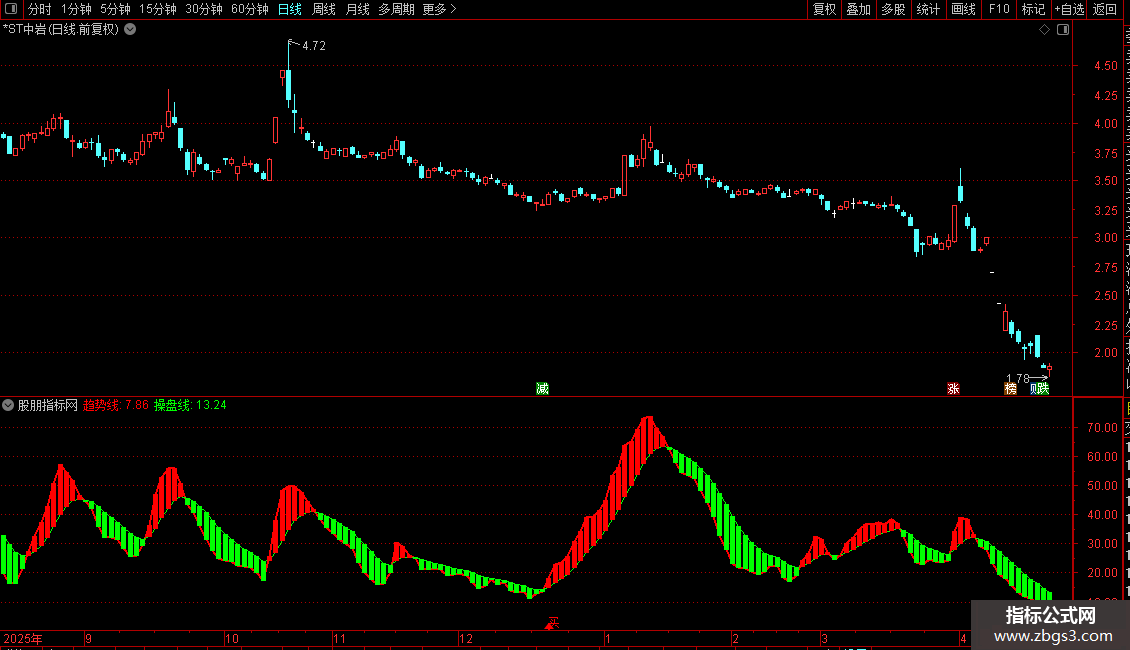
Task: Click month 10 on the date axis
Action: pos(231,638)
